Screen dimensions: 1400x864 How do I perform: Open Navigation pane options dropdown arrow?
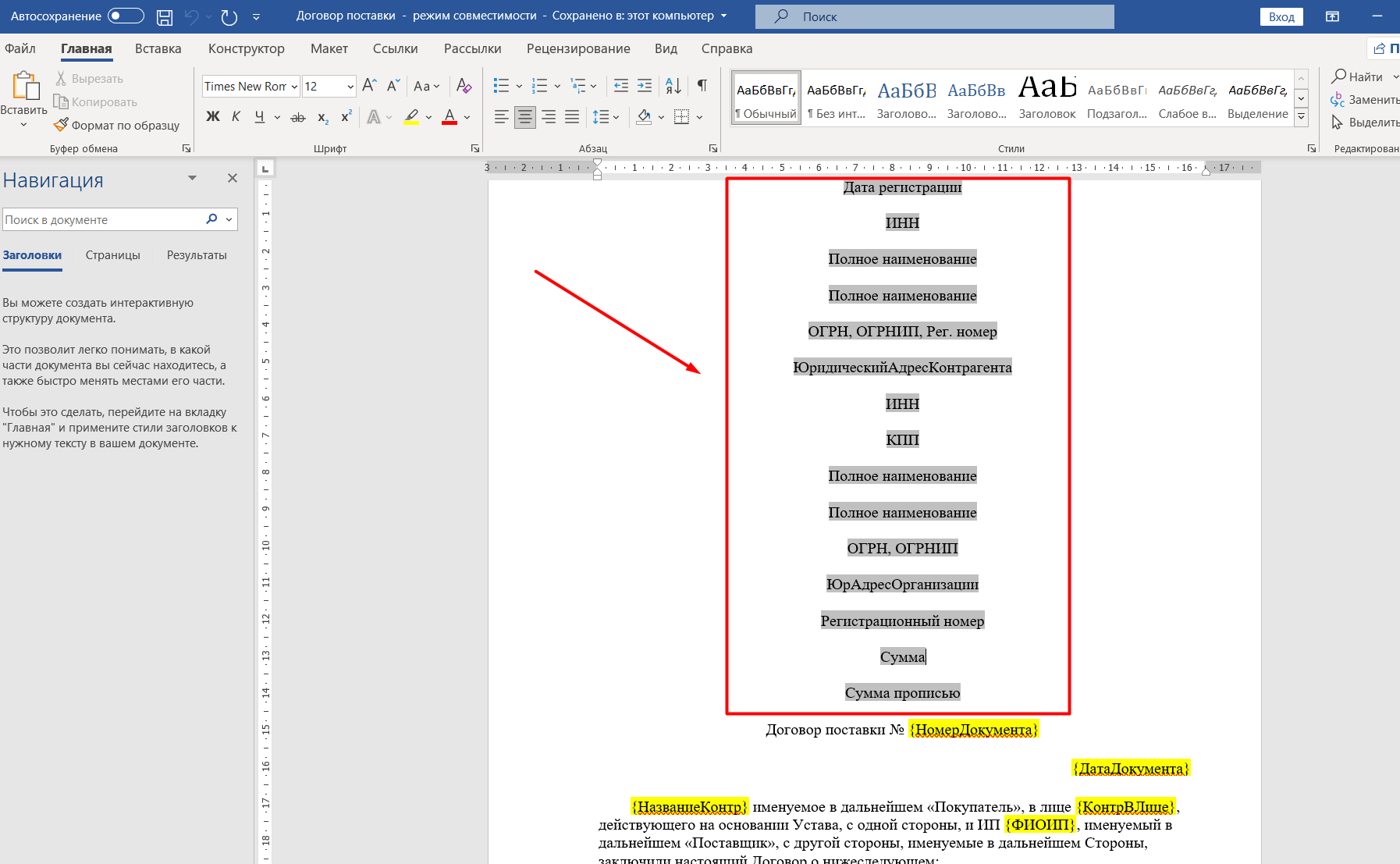pos(192,179)
